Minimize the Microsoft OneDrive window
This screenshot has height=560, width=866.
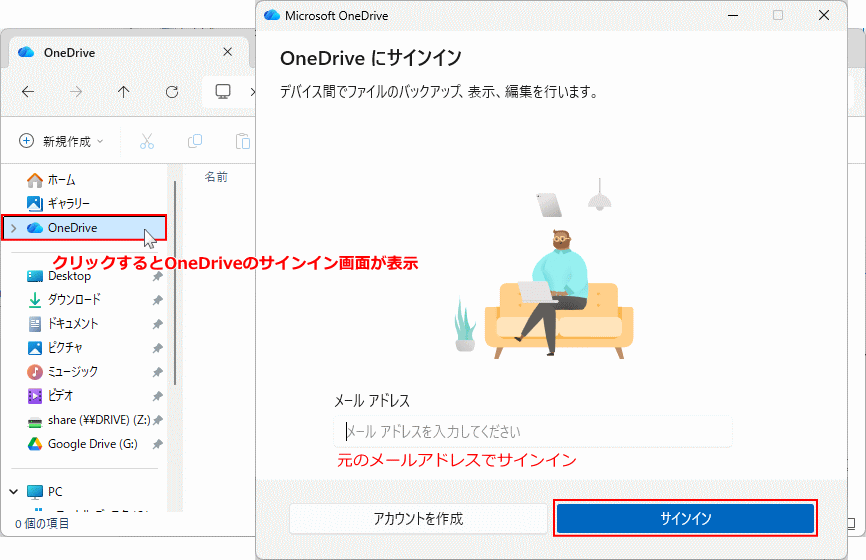(733, 15)
